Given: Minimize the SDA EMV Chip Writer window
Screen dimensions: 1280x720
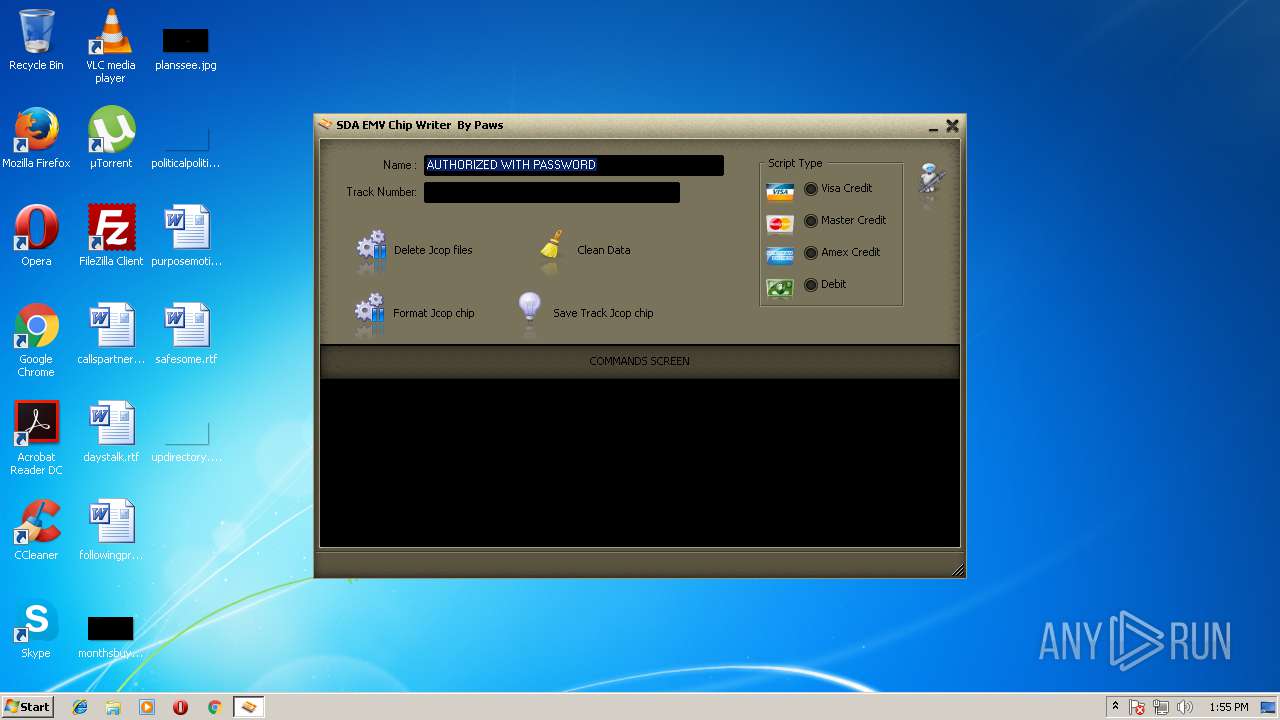Looking at the screenshot, I should click(x=933, y=126).
